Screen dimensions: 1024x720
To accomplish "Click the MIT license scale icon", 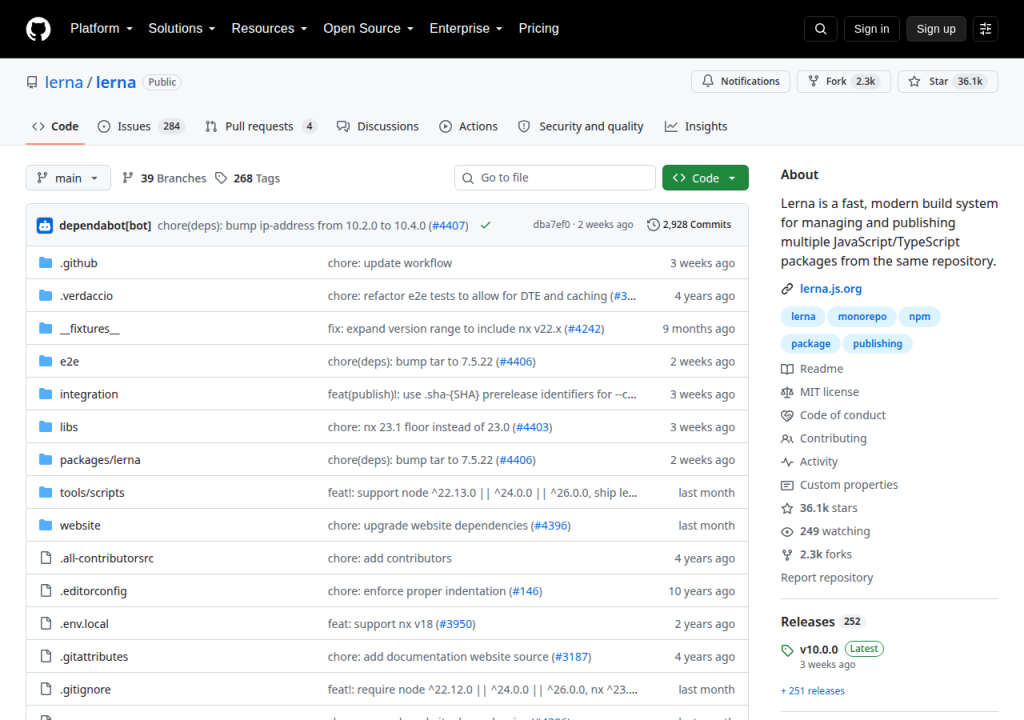I will [787, 392].
